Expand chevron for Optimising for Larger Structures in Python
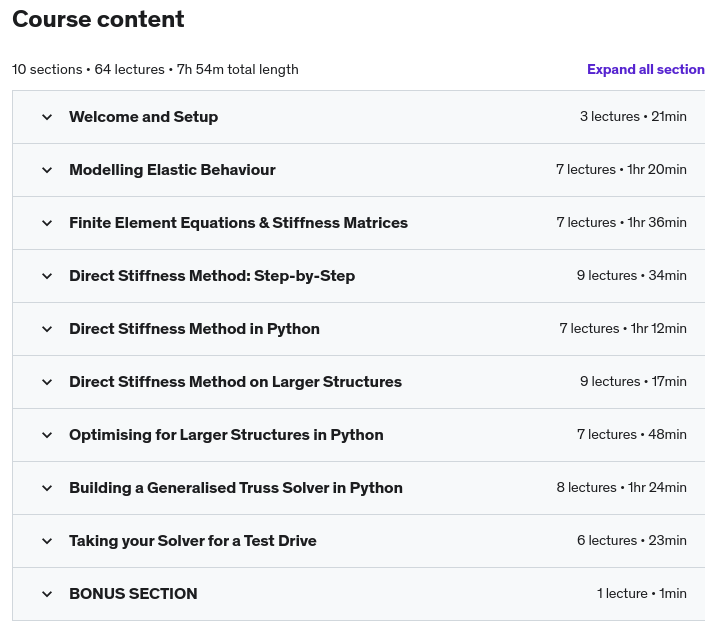Screen dimensions: 705x621 (47, 435)
